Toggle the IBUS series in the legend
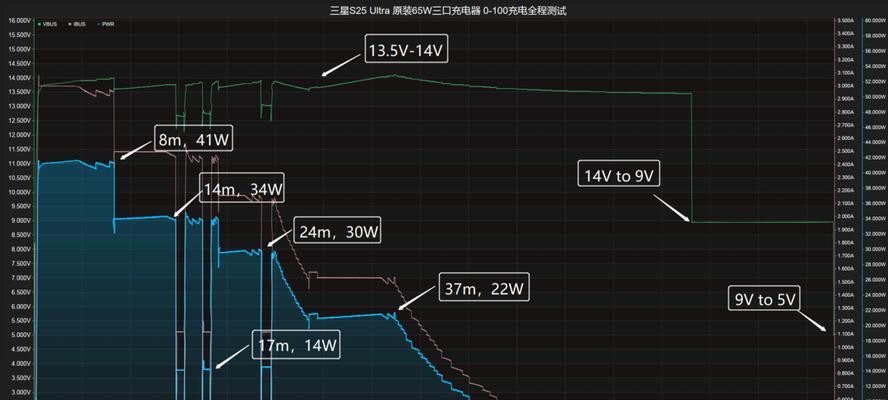 click(x=76, y=24)
